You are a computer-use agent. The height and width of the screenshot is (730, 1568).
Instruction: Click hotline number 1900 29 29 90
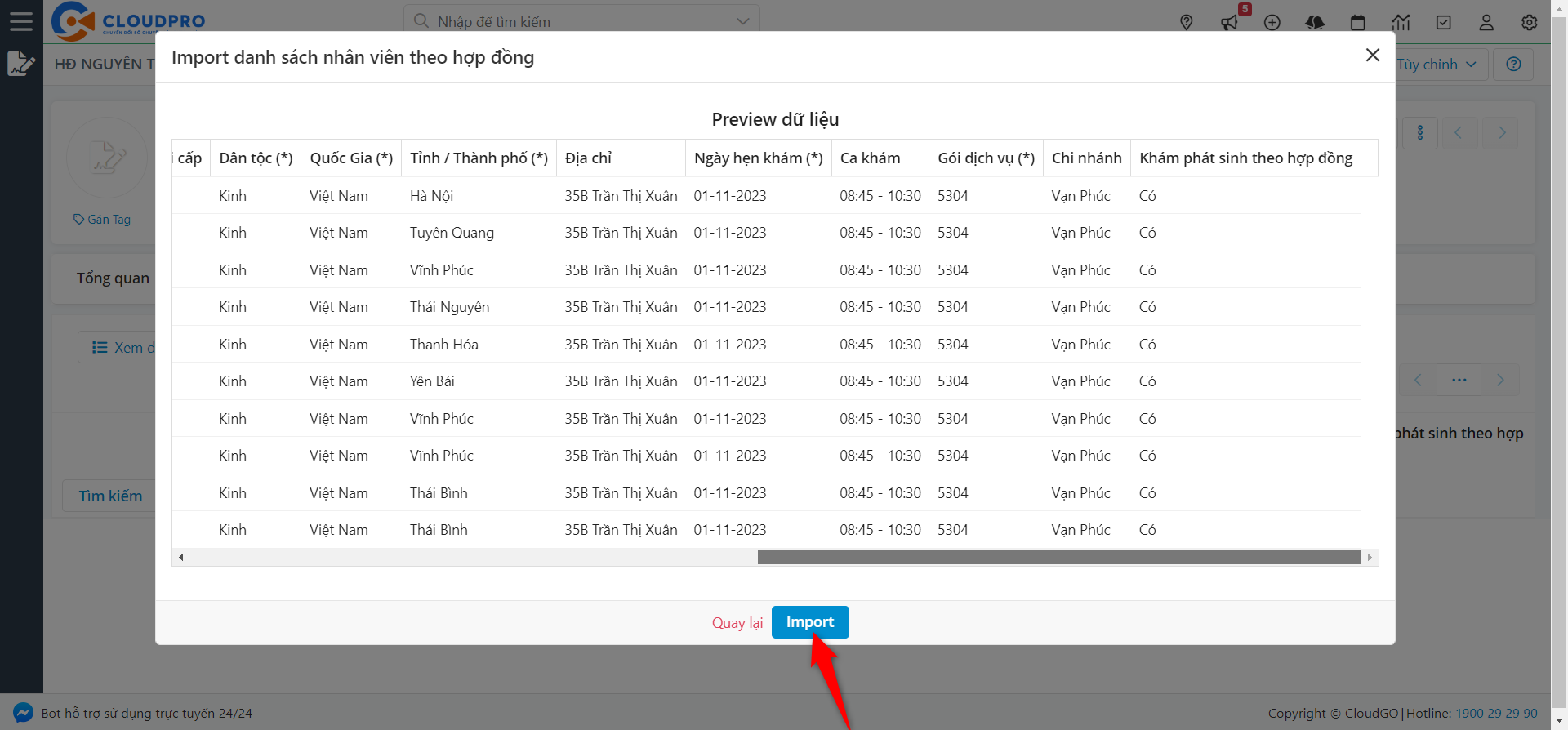1496,714
